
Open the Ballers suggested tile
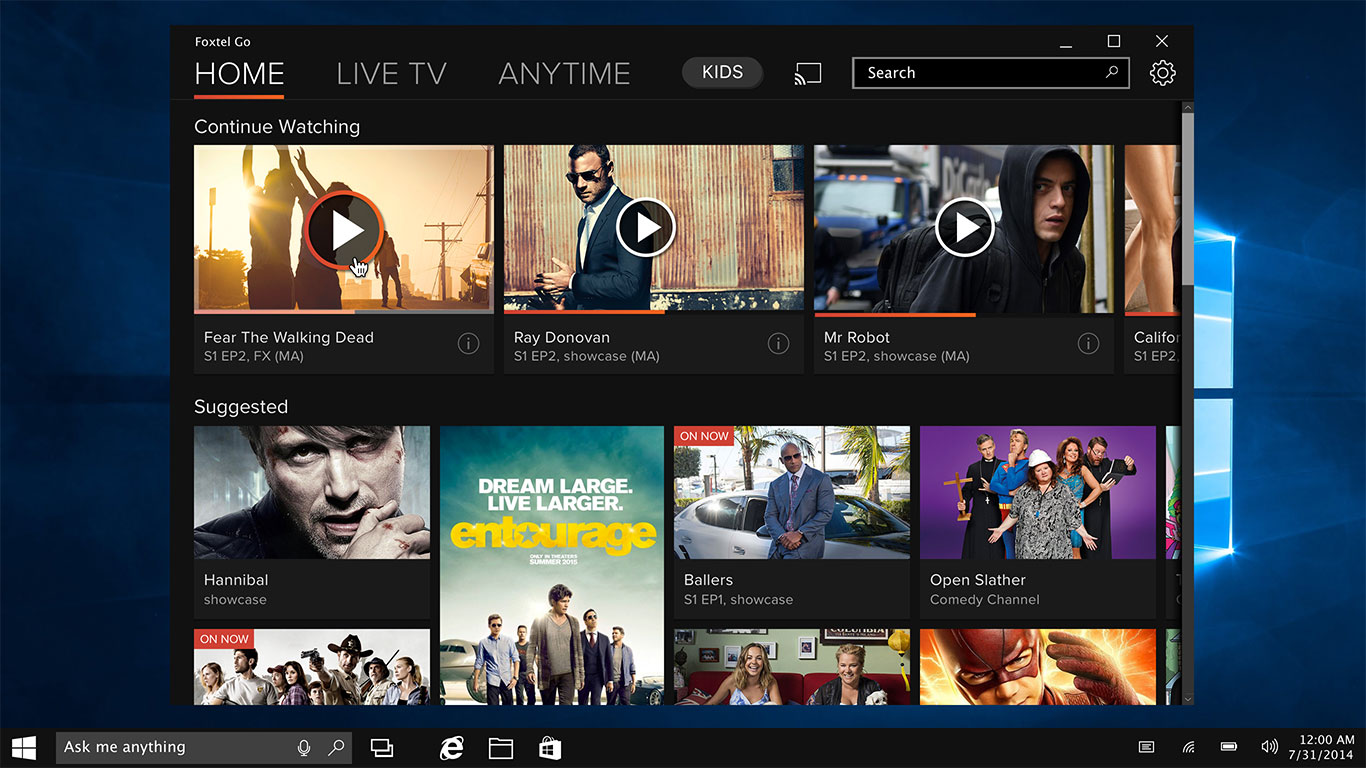pos(792,522)
